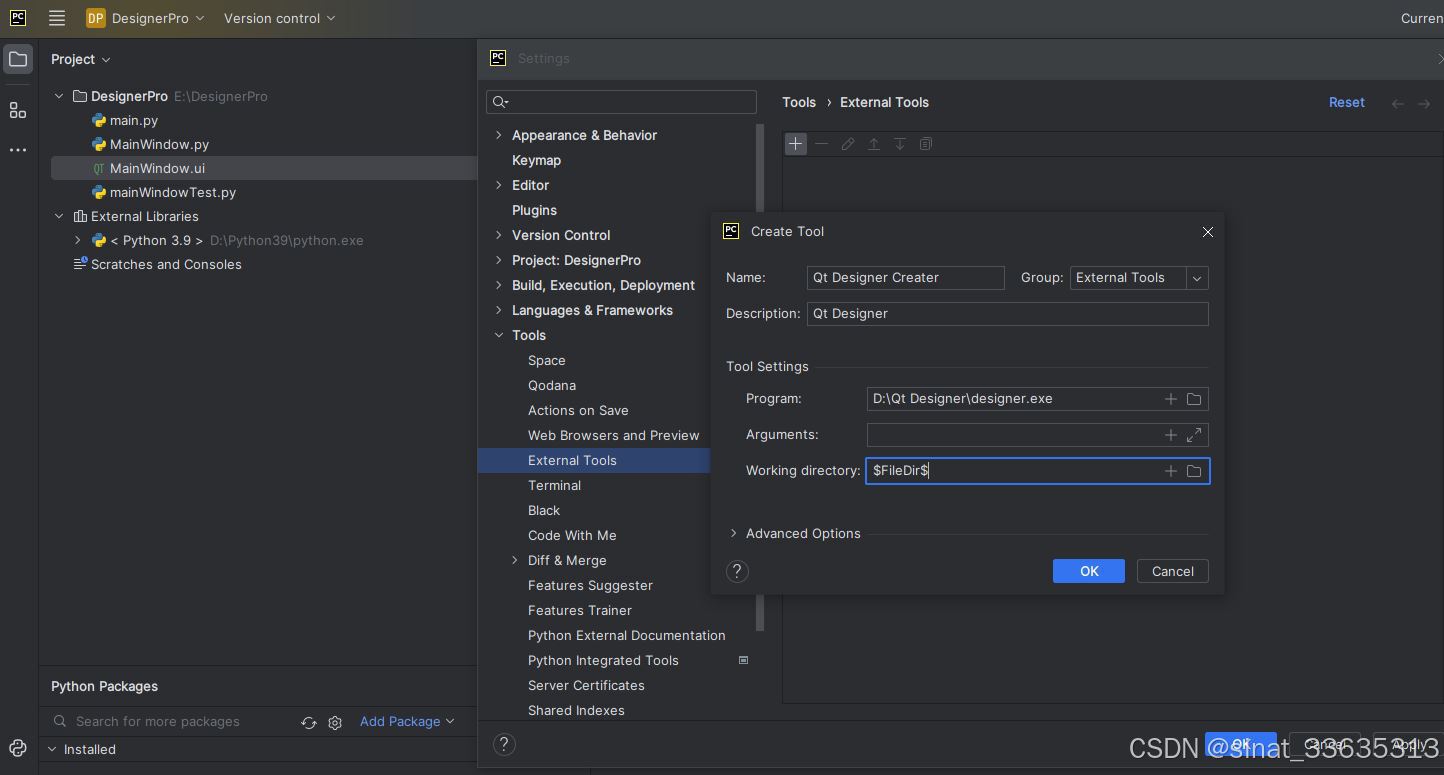Open Python Integrated Tools settings
This screenshot has width=1444, height=775.
coord(603,660)
